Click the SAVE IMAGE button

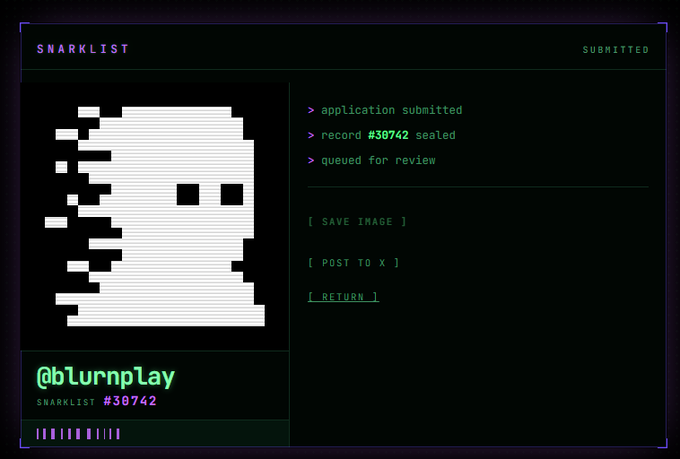point(357,222)
